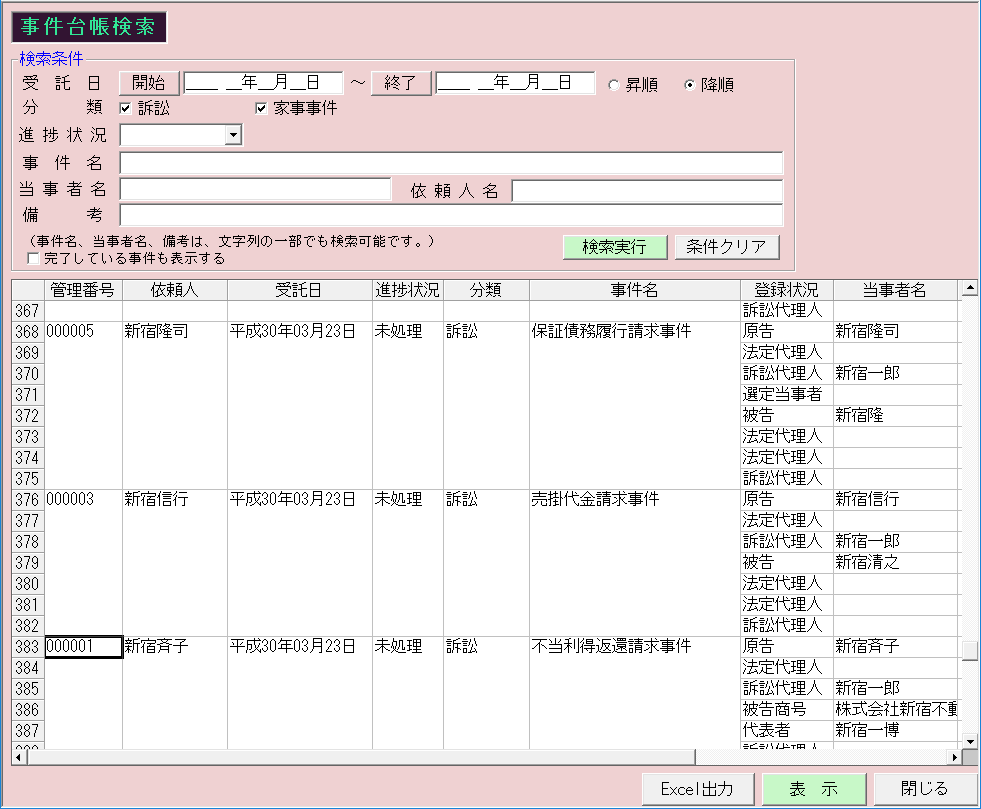
Task: Enable 完了している事件も表示する checkbox
Action: (34, 259)
